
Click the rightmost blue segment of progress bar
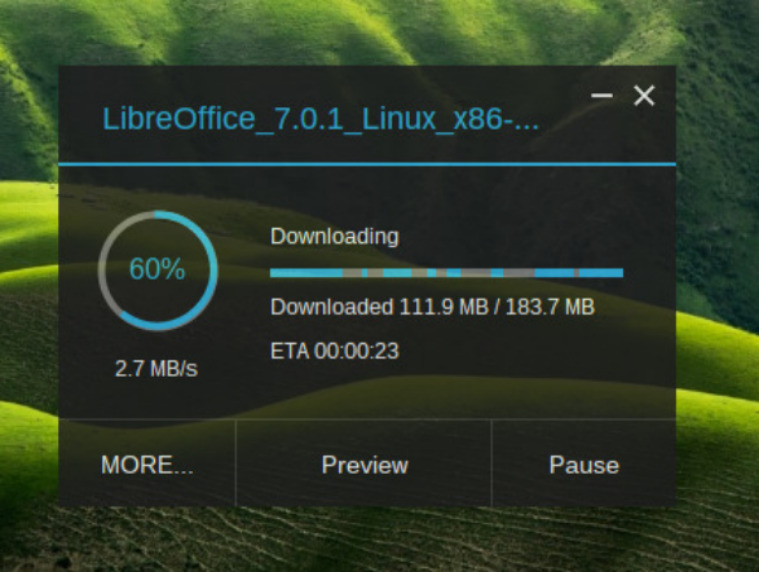[601, 273]
